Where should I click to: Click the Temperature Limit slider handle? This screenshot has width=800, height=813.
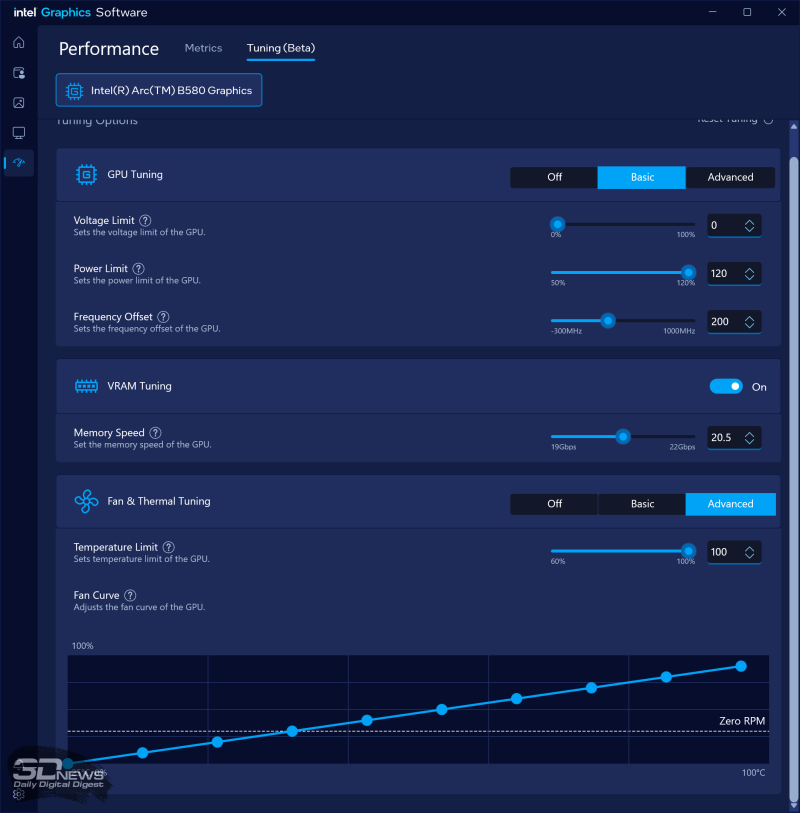[688, 551]
